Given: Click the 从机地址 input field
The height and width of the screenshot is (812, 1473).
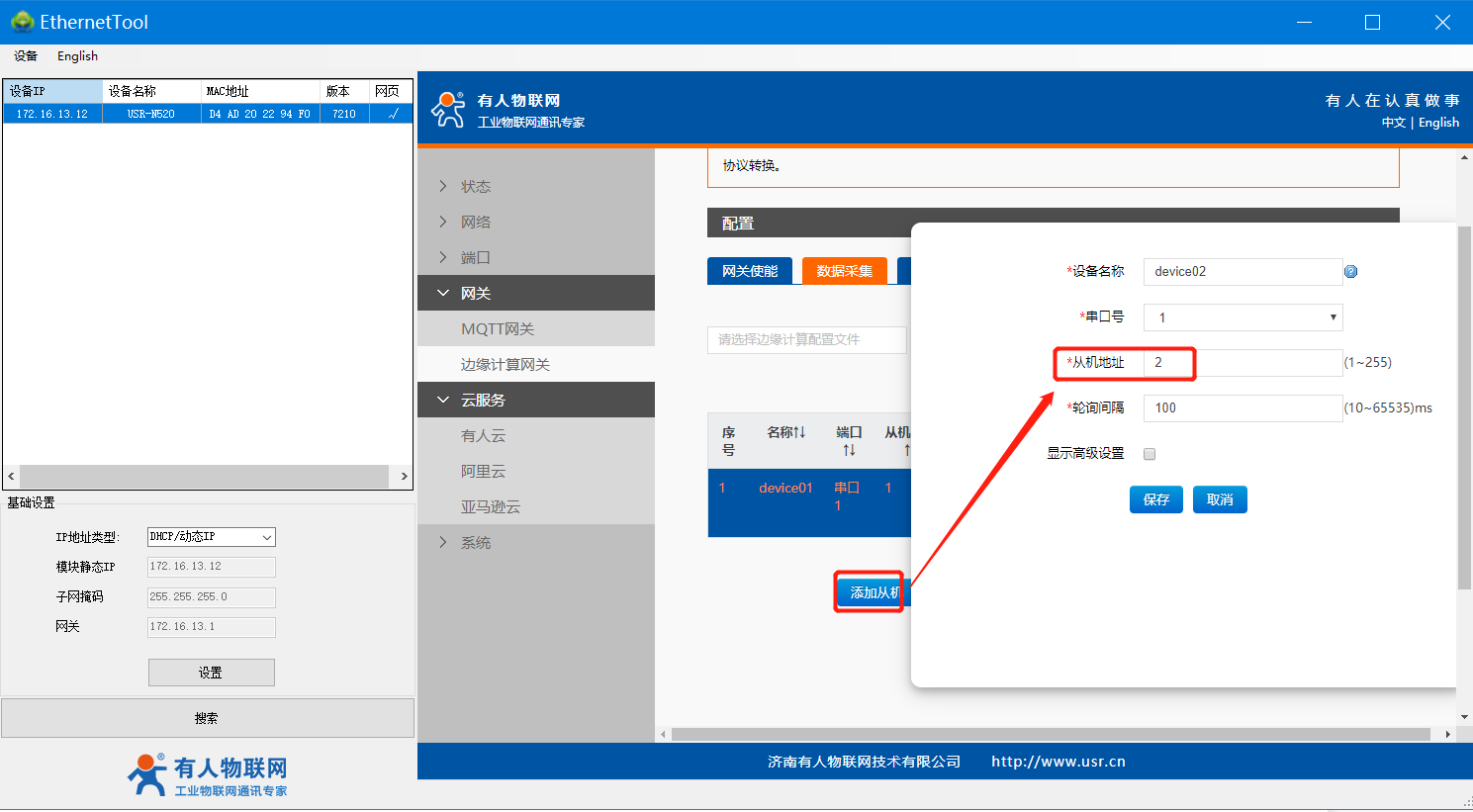Looking at the screenshot, I should [x=1243, y=363].
